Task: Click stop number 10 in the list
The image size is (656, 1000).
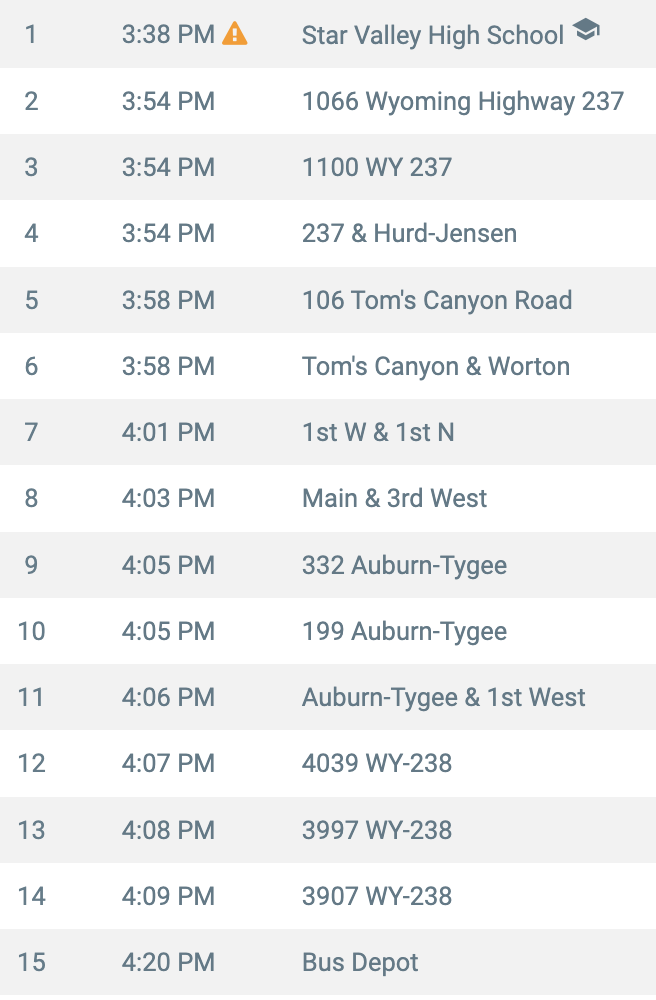Action: [x=31, y=631]
